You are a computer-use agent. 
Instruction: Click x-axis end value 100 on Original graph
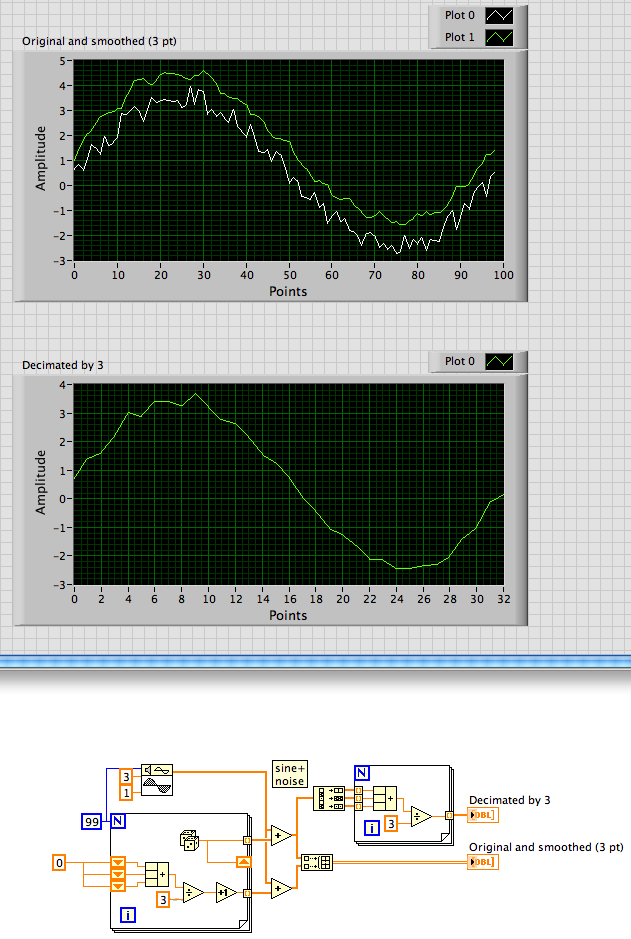point(503,275)
